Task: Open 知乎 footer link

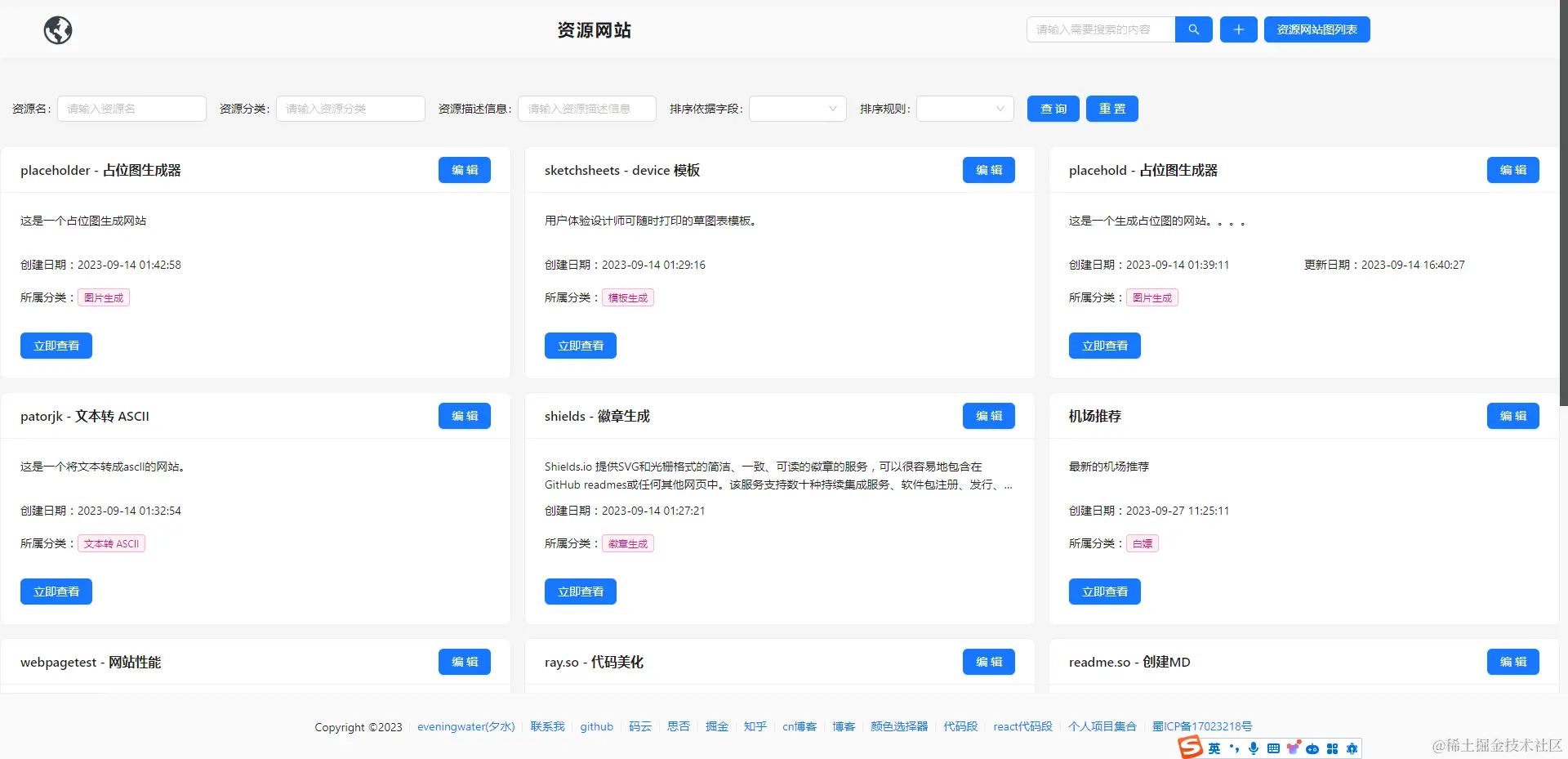Action: click(755, 726)
